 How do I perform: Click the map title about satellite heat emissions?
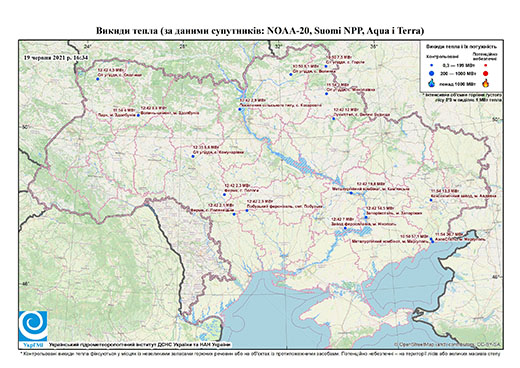pyautogui.click(x=260, y=31)
